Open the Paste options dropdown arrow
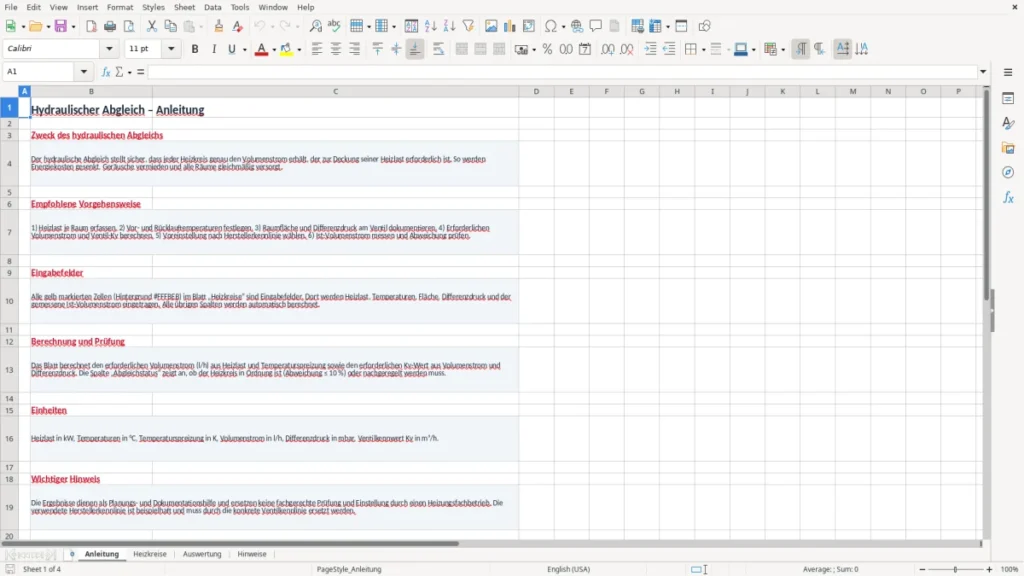1024x576 pixels. [201, 27]
